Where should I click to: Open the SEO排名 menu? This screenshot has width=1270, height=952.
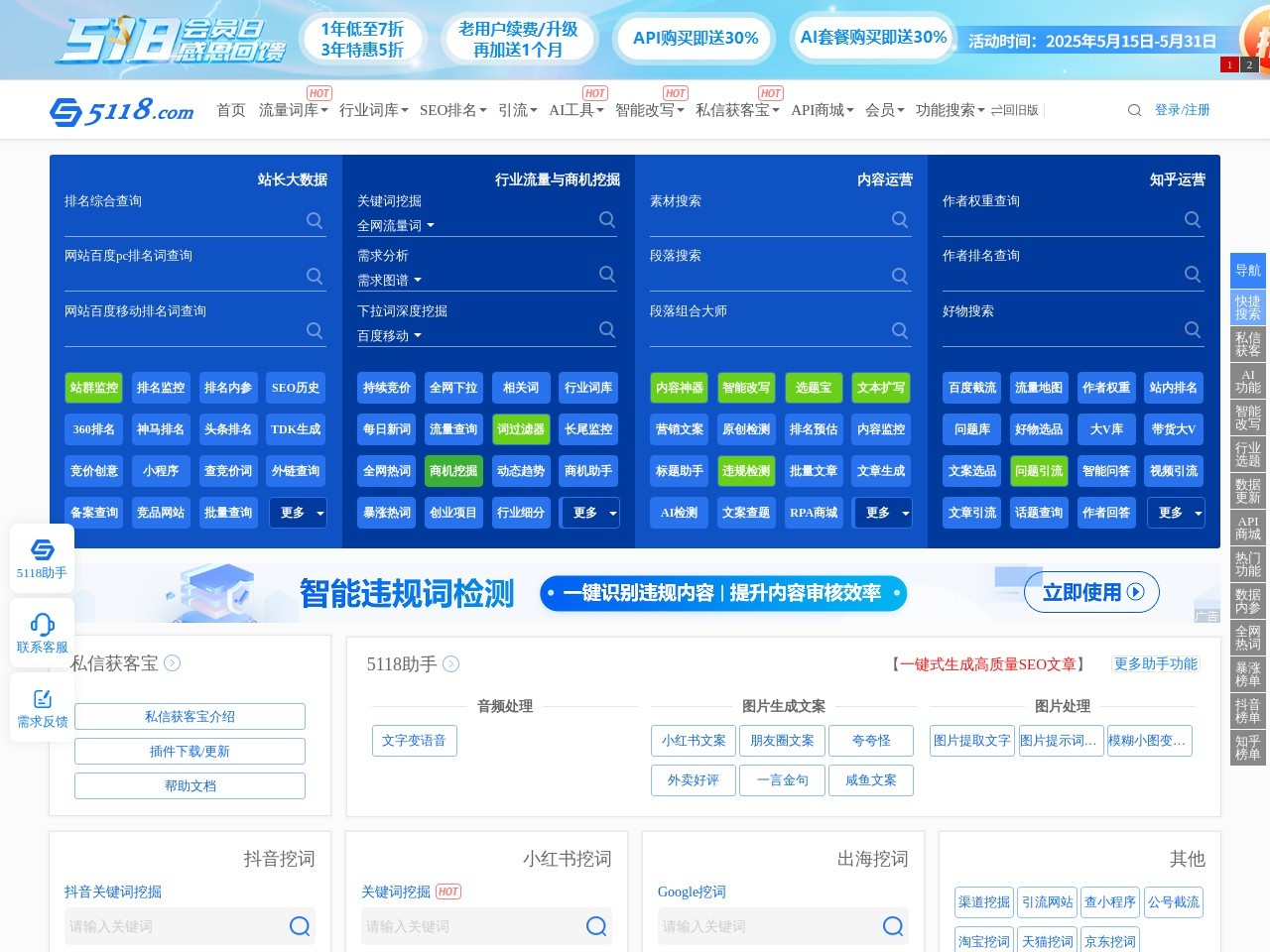pos(452,110)
